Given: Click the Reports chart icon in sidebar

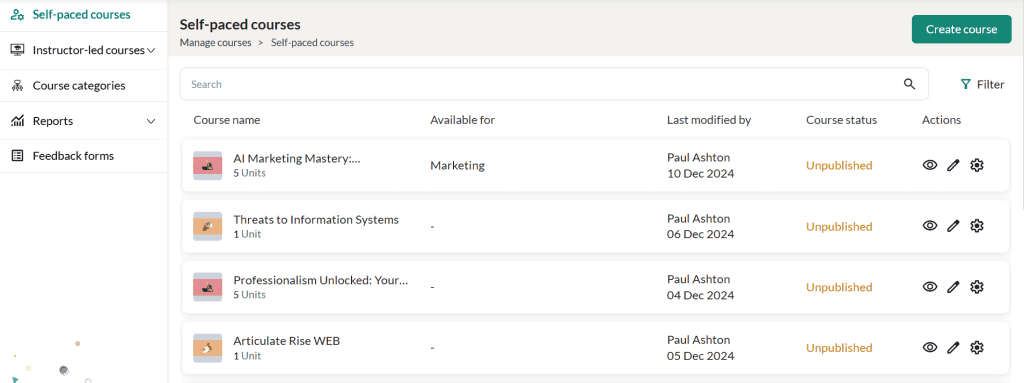Looking at the screenshot, I should (18, 121).
